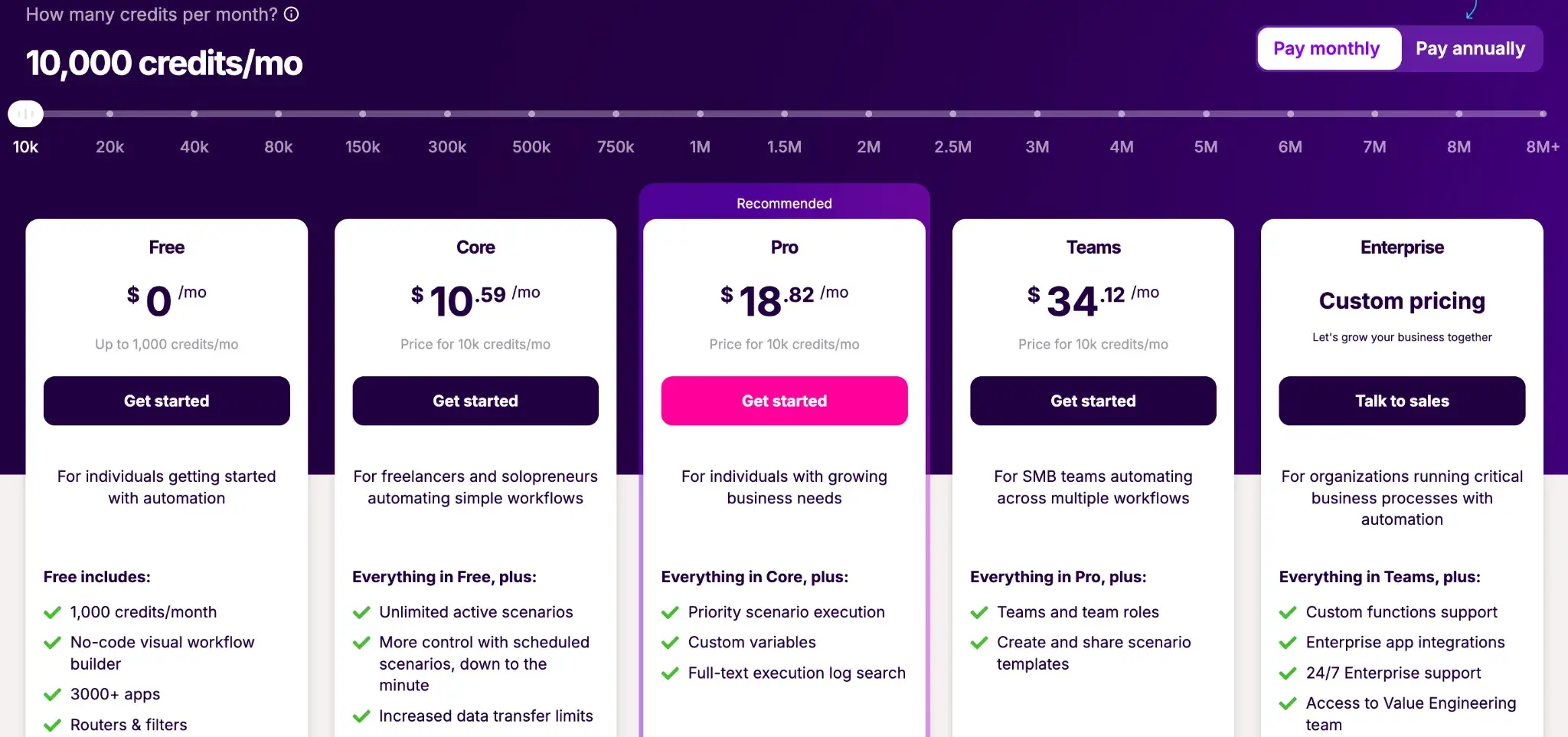Click the checkmark icon next to Custom variables

pyautogui.click(x=670, y=643)
